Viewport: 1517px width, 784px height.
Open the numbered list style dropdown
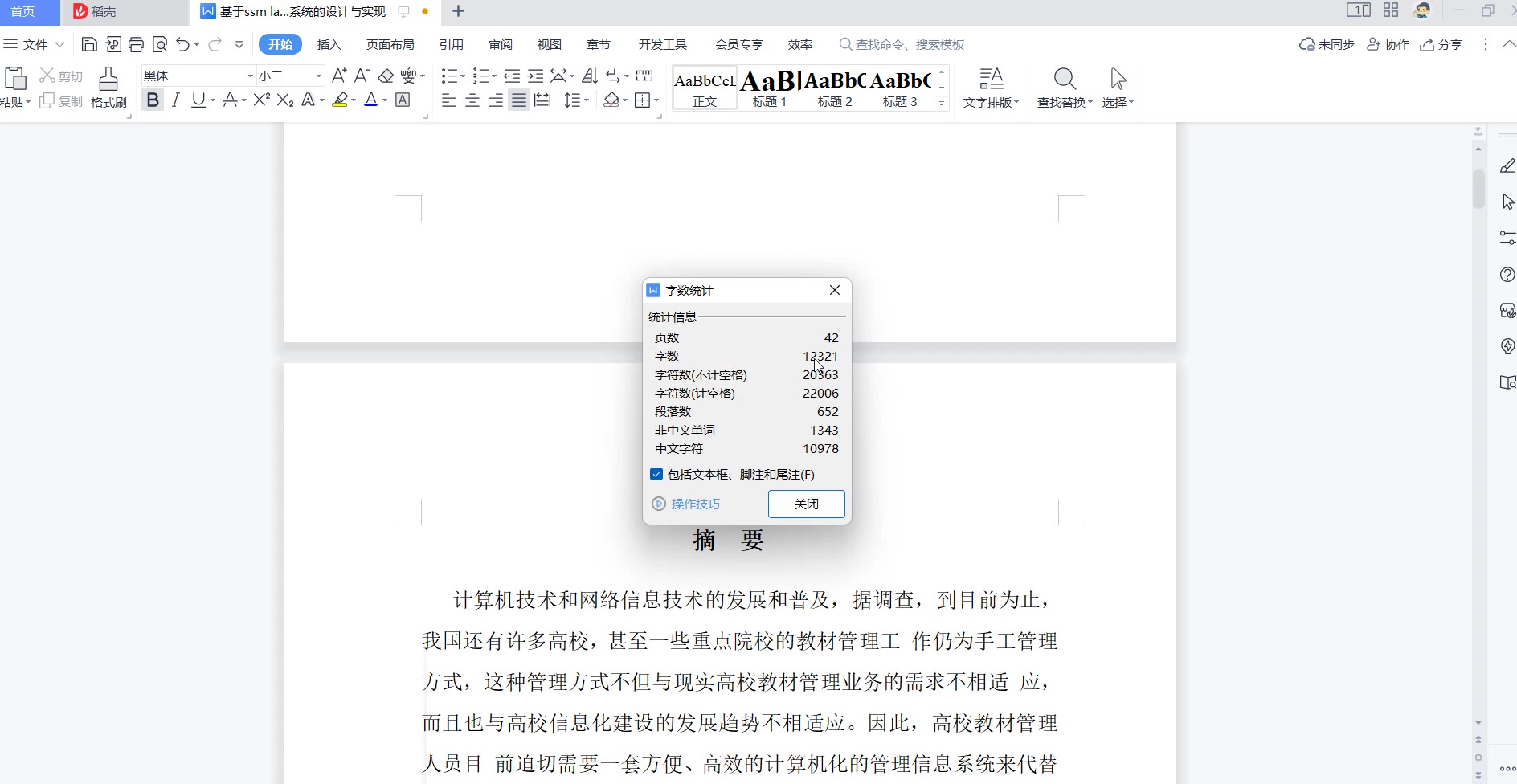click(494, 76)
